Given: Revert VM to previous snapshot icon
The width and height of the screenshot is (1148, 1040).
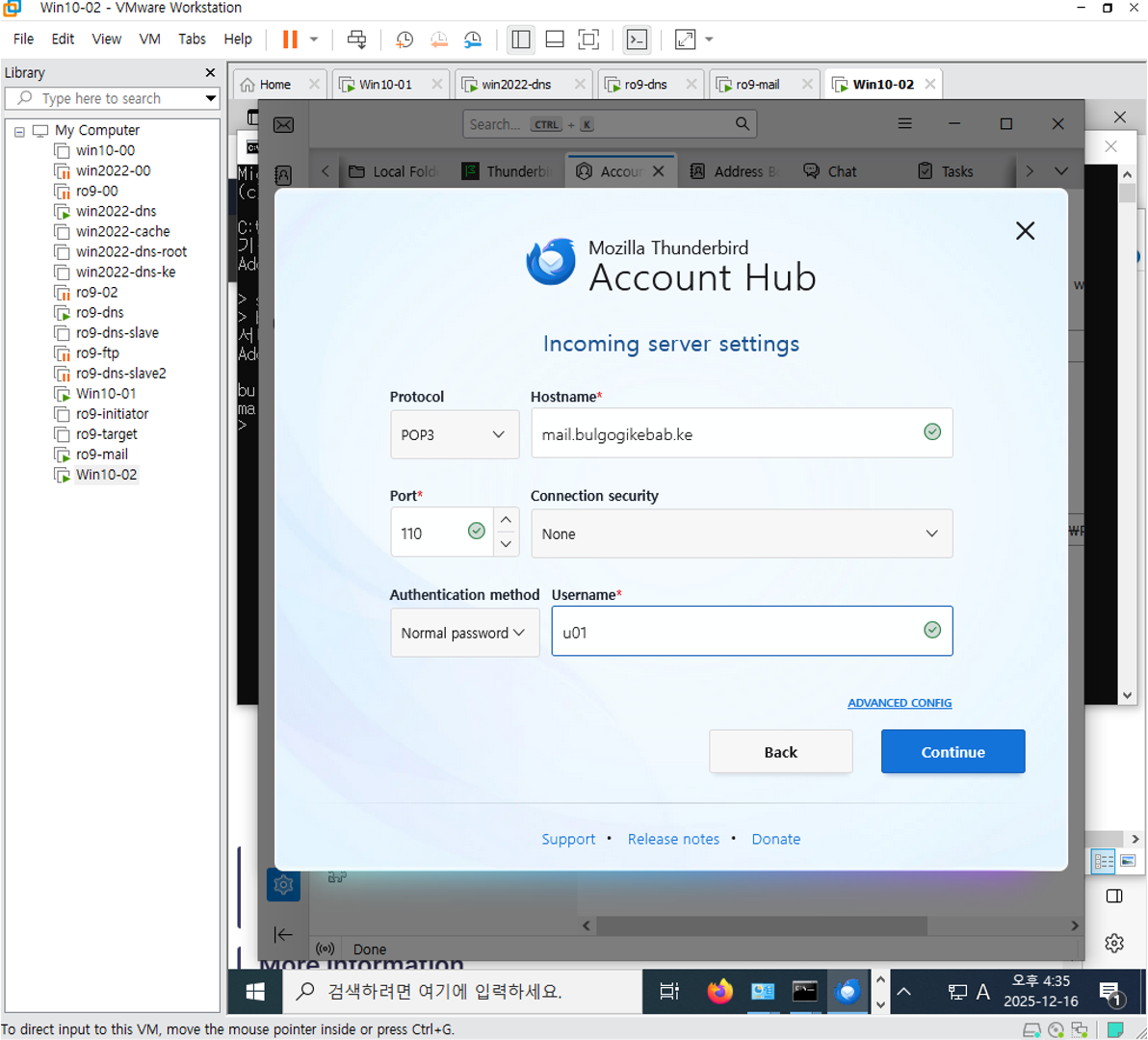Looking at the screenshot, I should coord(438,39).
